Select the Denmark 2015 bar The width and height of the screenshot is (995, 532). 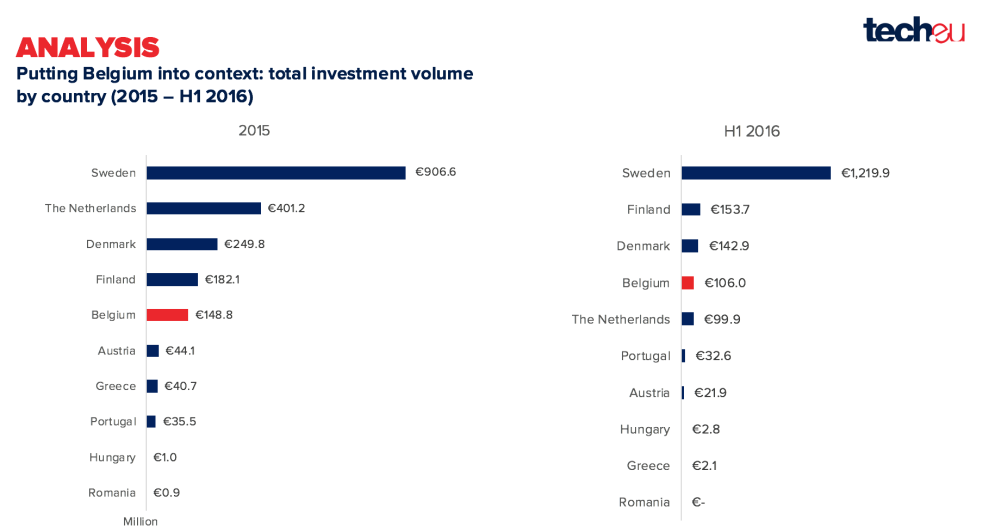tap(181, 244)
